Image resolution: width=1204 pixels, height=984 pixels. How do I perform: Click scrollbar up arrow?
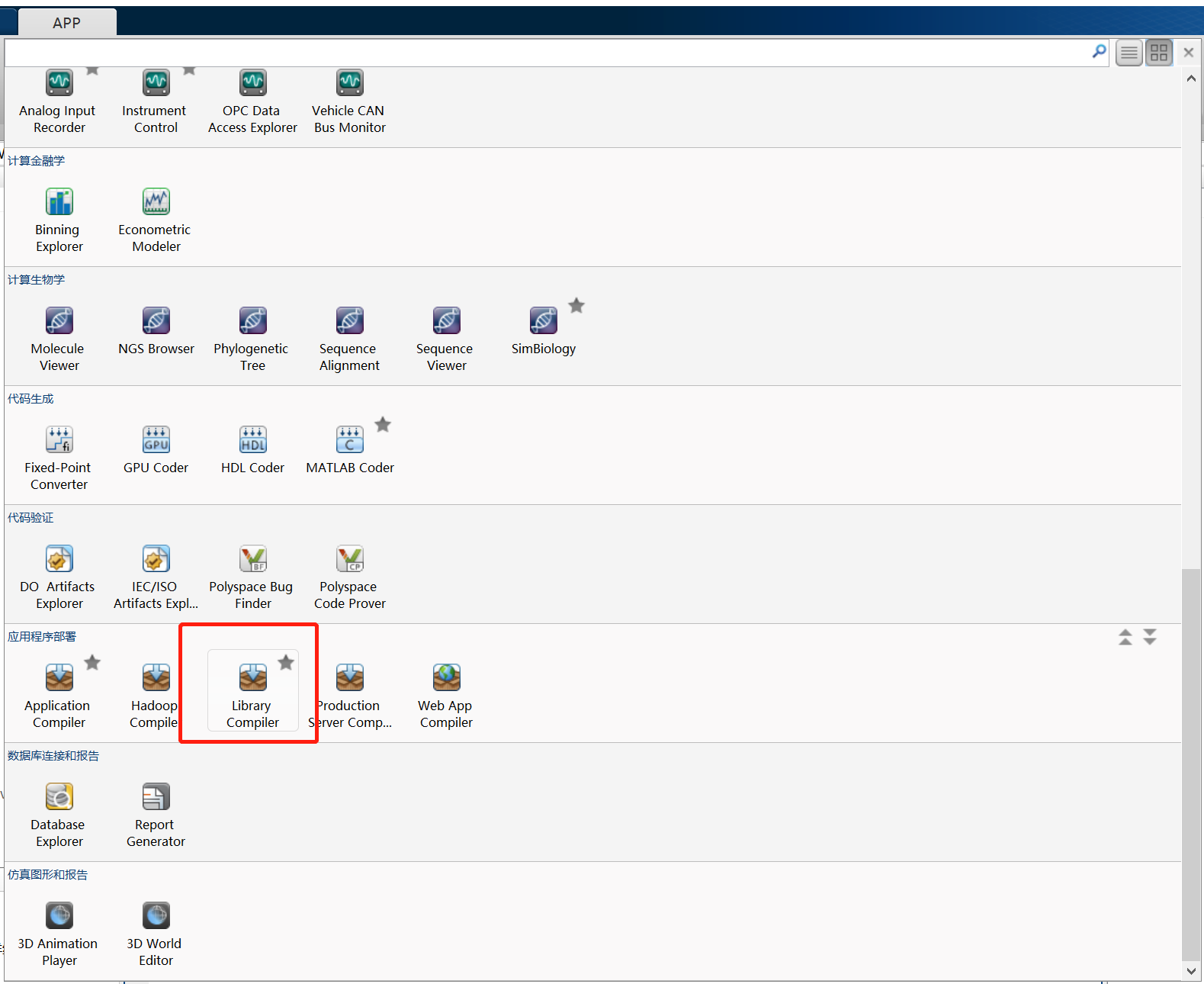click(x=1191, y=79)
